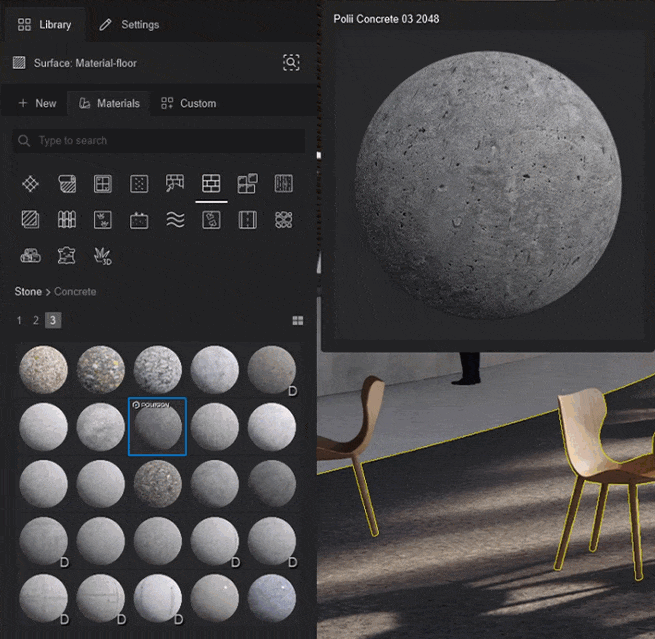Open the Custom materials tab
This screenshot has width=655, height=639.
click(188, 103)
